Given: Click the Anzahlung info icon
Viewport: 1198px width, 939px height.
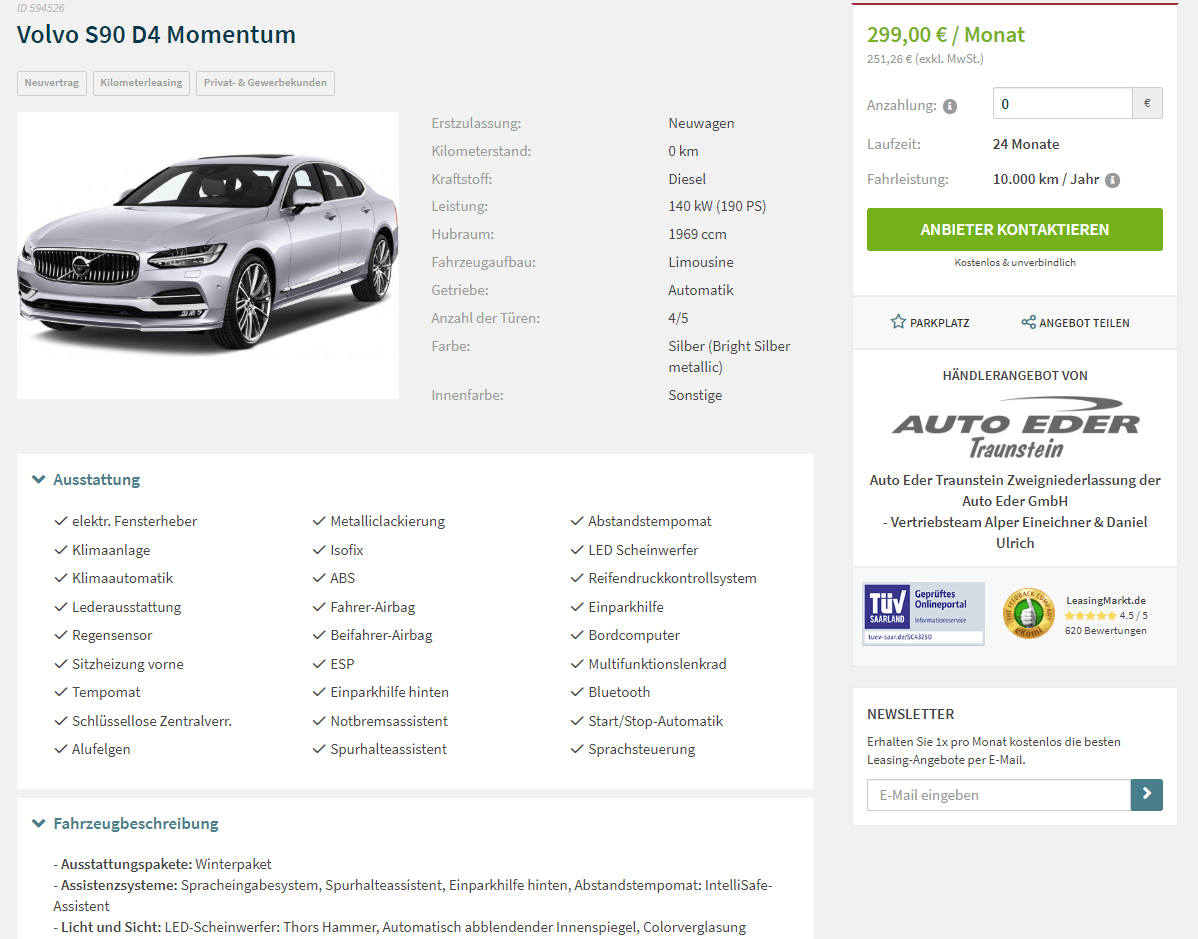Looking at the screenshot, I should point(950,106).
